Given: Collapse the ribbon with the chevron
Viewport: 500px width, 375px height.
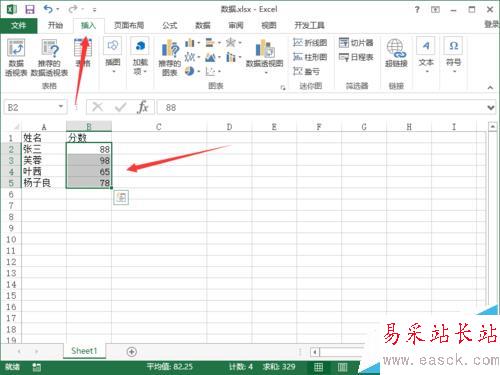Looking at the screenshot, I should click(490, 88).
